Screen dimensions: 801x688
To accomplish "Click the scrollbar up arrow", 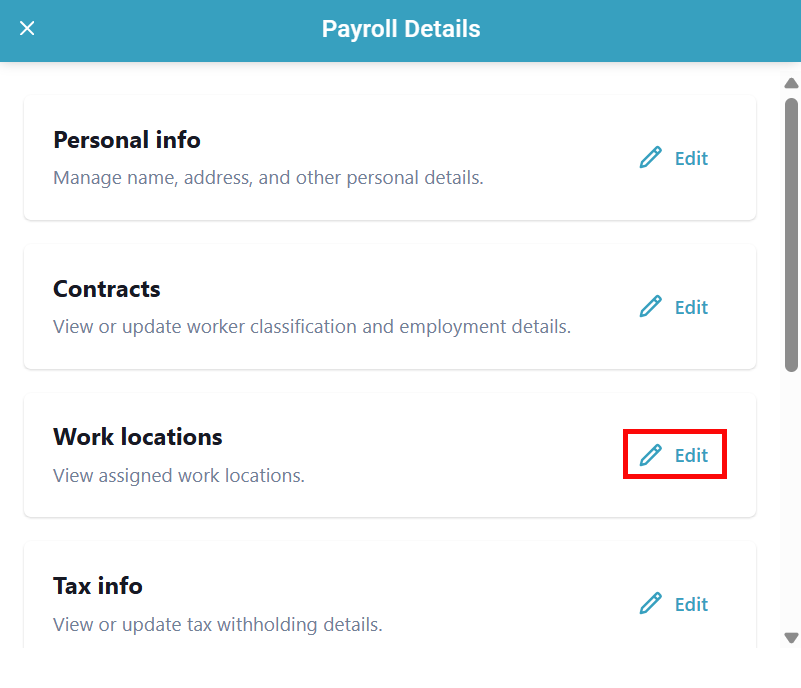I will [x=791, y=83].
